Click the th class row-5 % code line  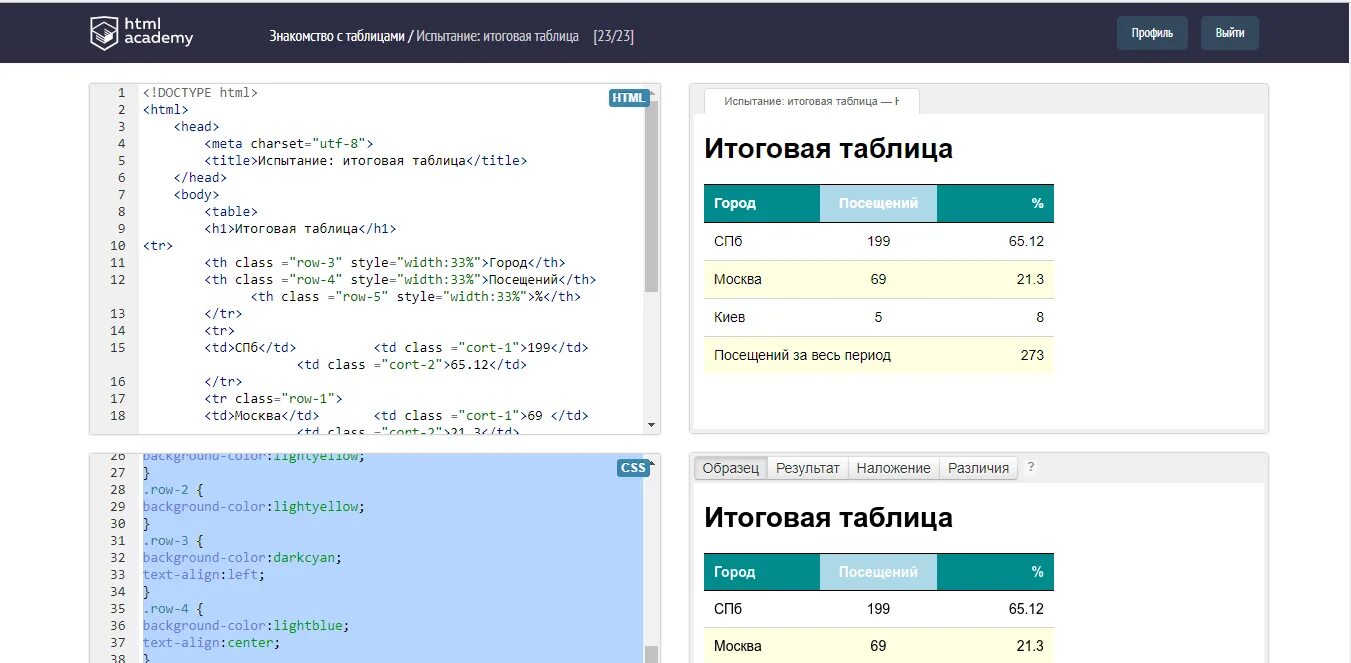pos(416,297)
